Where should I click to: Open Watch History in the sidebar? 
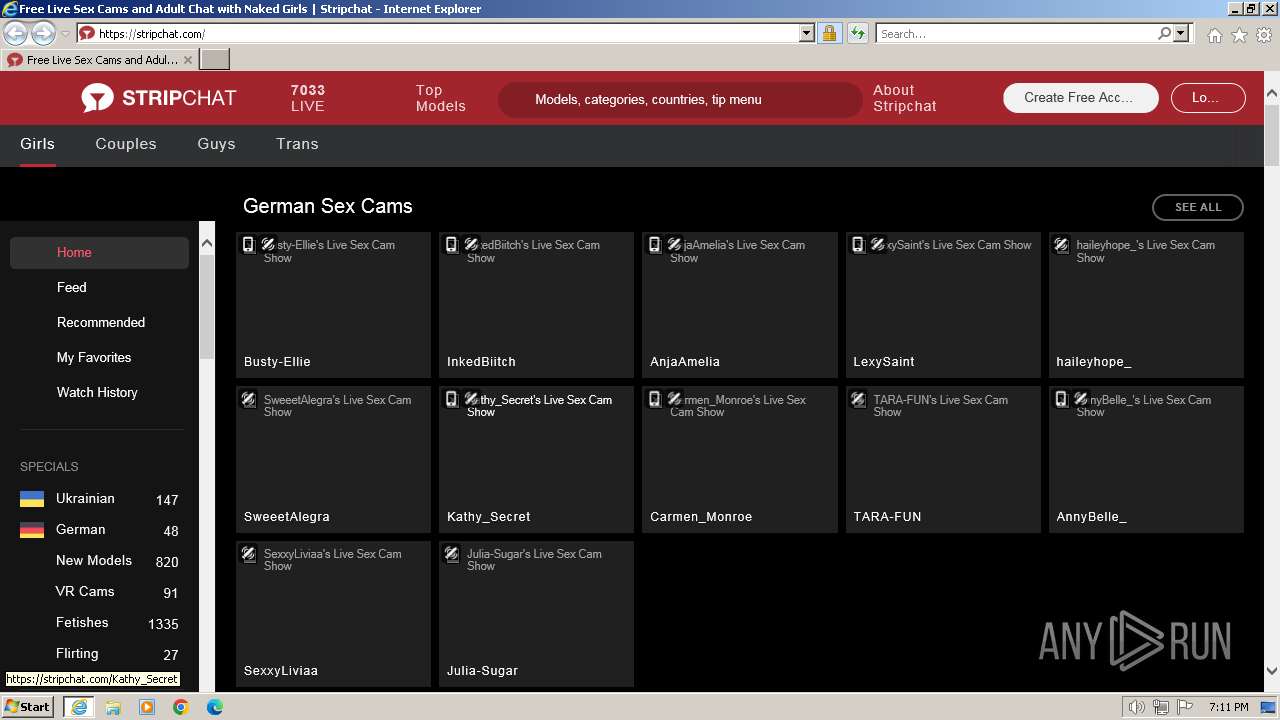point(99,393)
